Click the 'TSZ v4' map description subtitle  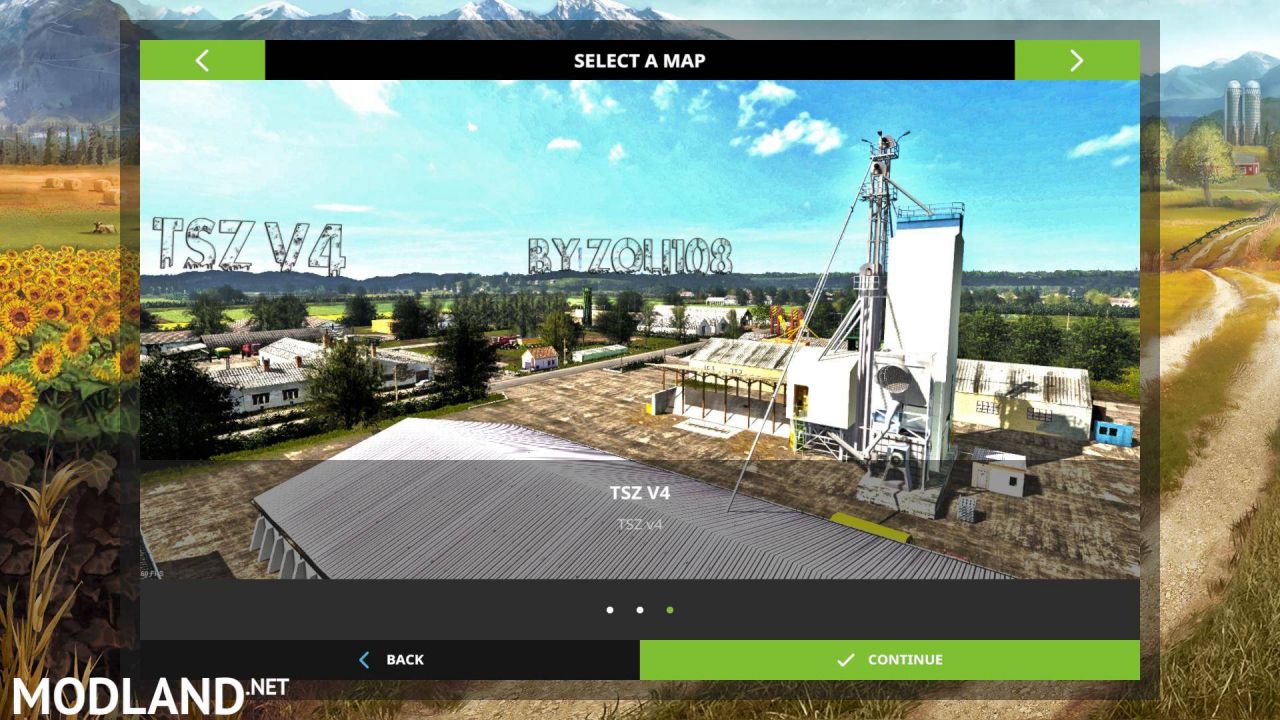[640, 524]
